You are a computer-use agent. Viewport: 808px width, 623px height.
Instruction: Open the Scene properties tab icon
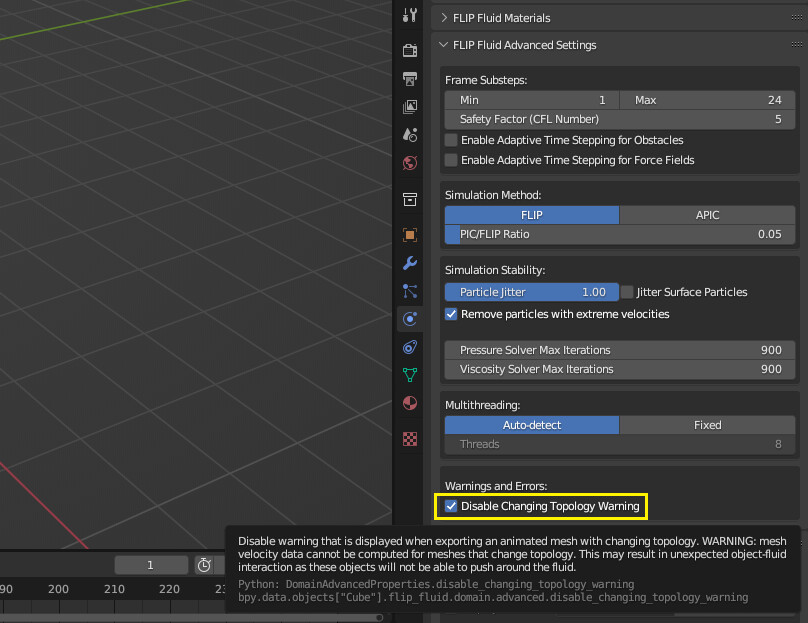pyautogui.click(x=410, y=135)
